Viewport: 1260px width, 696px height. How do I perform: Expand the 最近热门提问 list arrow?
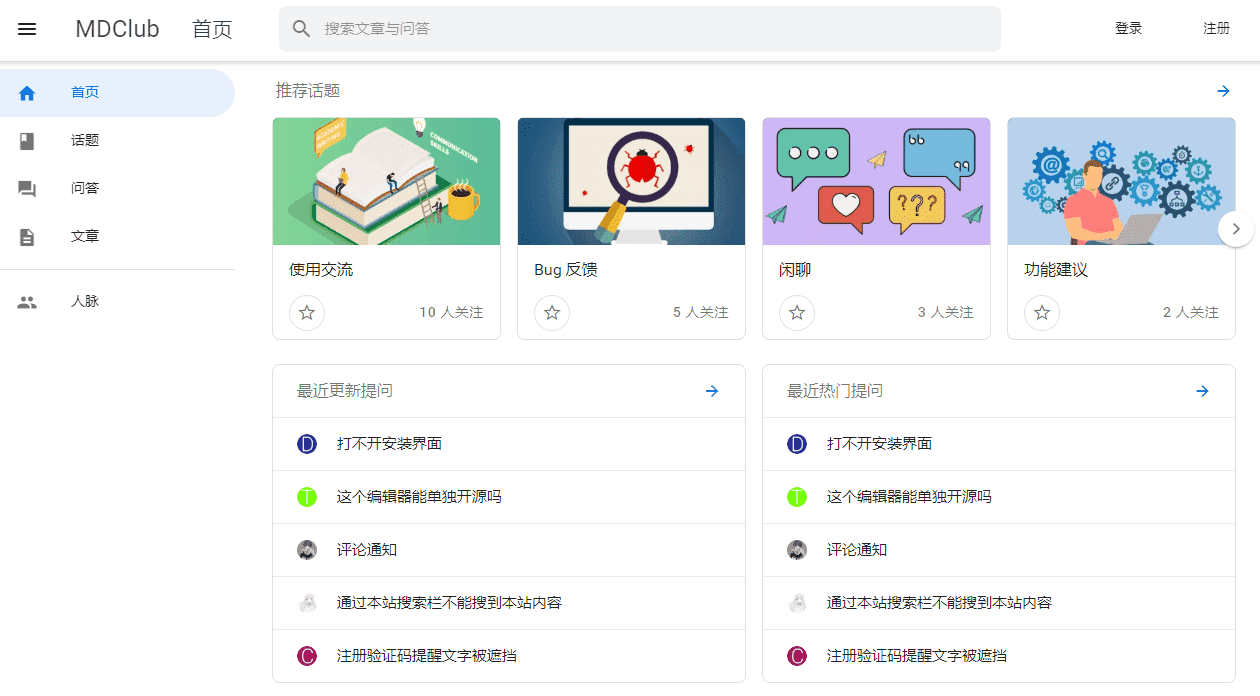pyautogui.click(x=1201, y=391)
